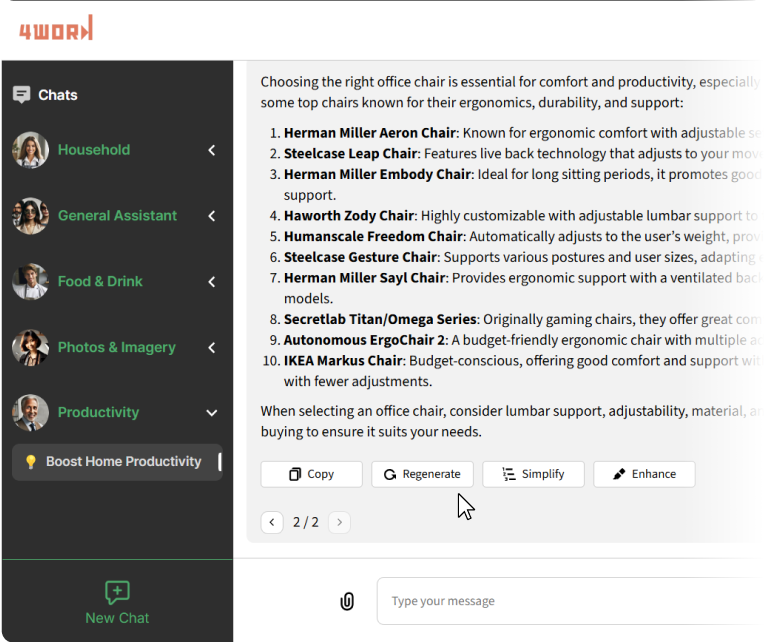Click the Regenerate button
764x644 pixels.
coord(422,474)
